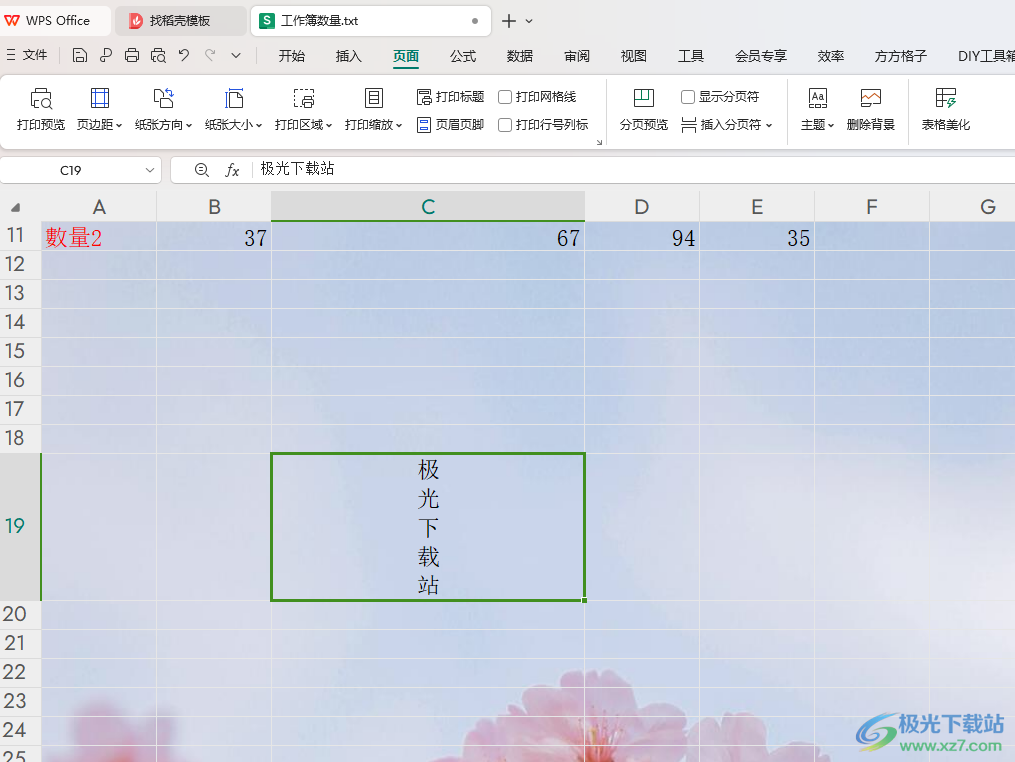Click the paper size (纸张大小) icon

click(x=233, y=98)
